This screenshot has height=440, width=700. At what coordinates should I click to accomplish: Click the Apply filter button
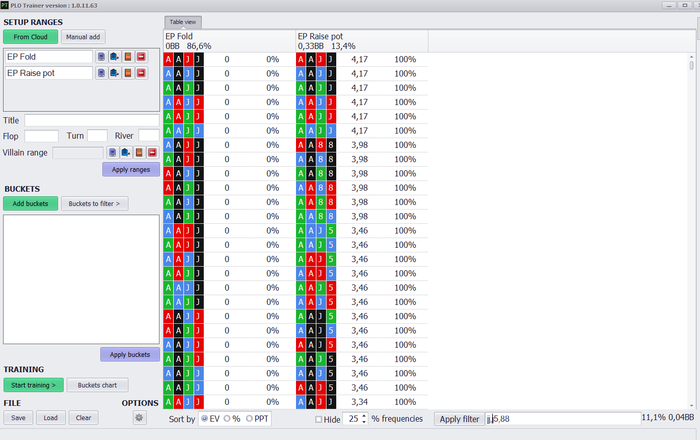(459, 419)
